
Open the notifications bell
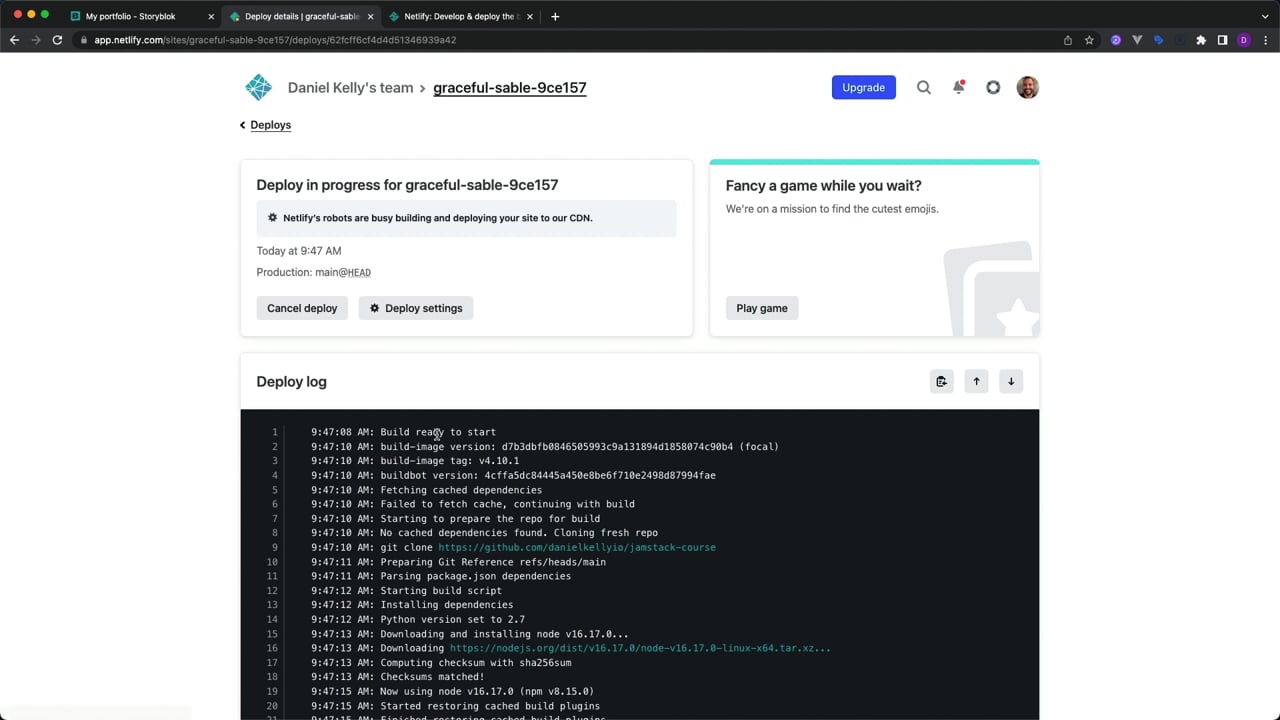pyautogui.click(x=958, y=87)
